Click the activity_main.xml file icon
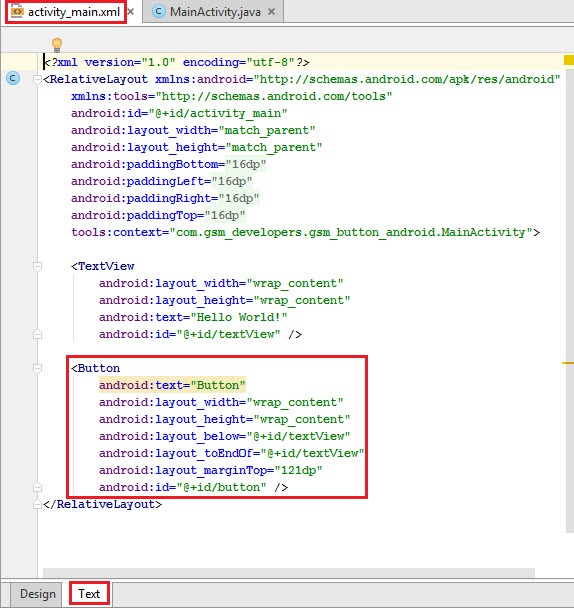 [x=17, y=11]
